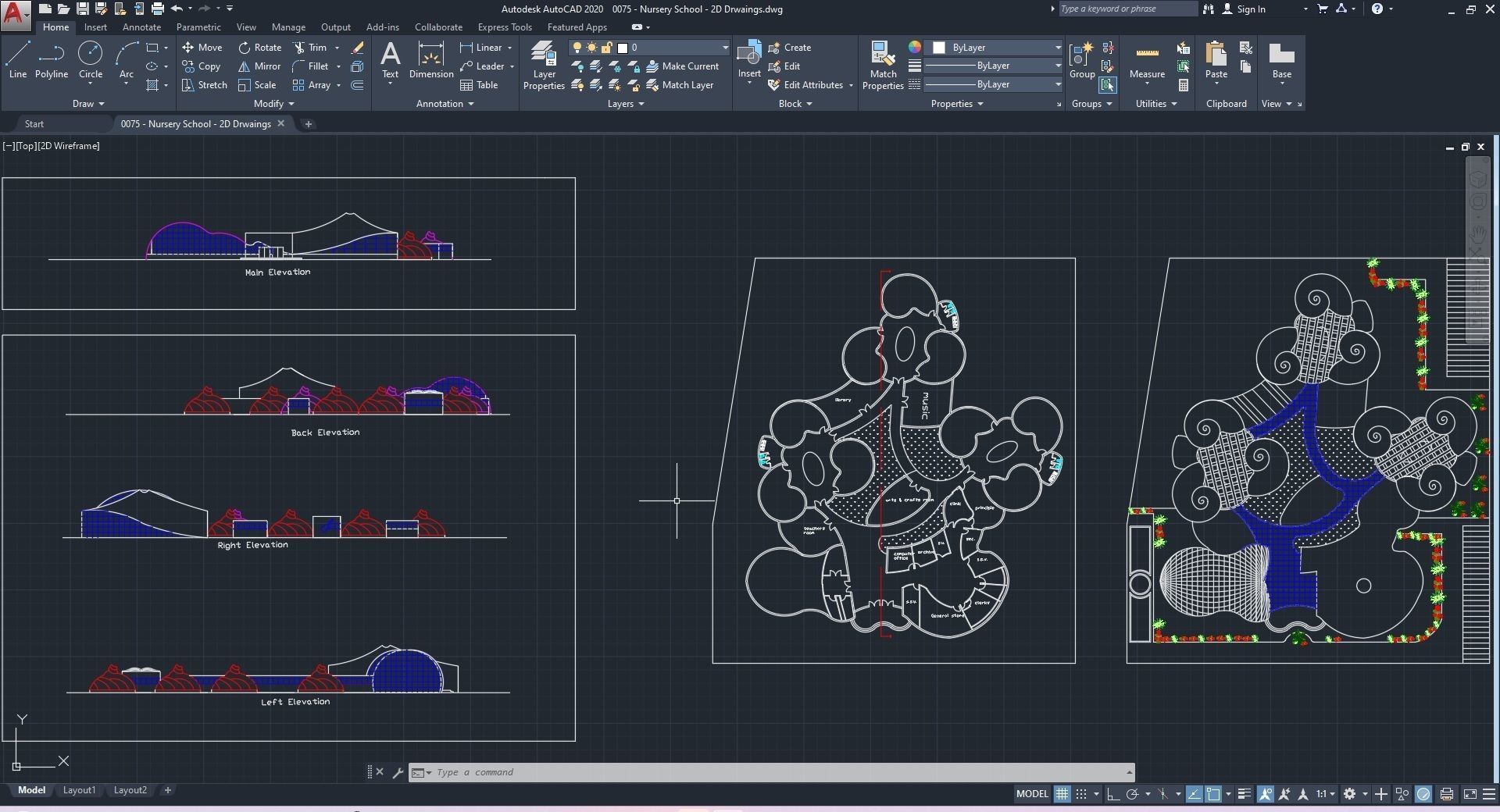Toggle ortho mode restriction
The width and height of the screenshot is (1500, 812).
point(1112,794)
